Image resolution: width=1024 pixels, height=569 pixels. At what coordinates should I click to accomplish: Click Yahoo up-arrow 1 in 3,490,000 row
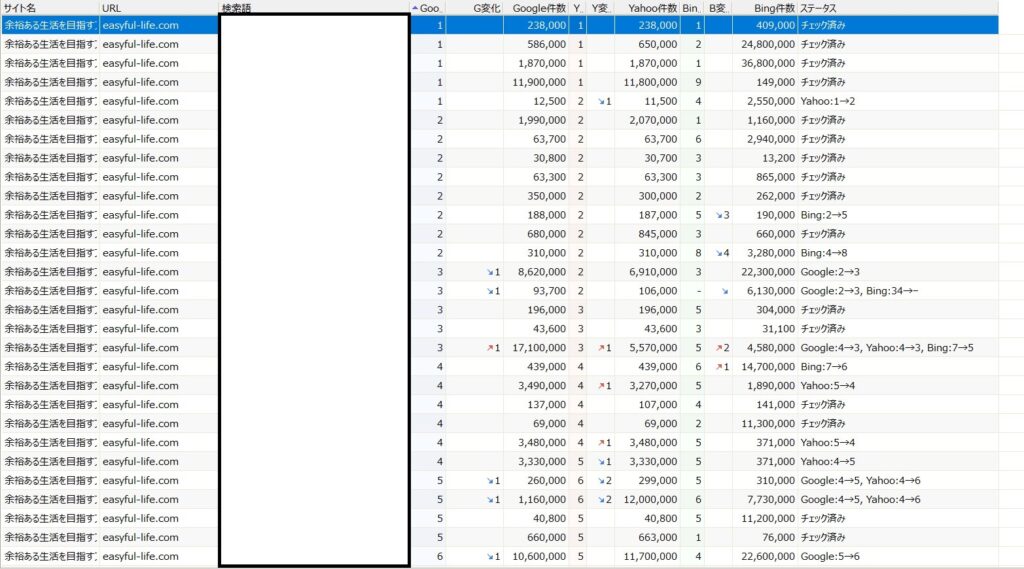pos(605,385)
